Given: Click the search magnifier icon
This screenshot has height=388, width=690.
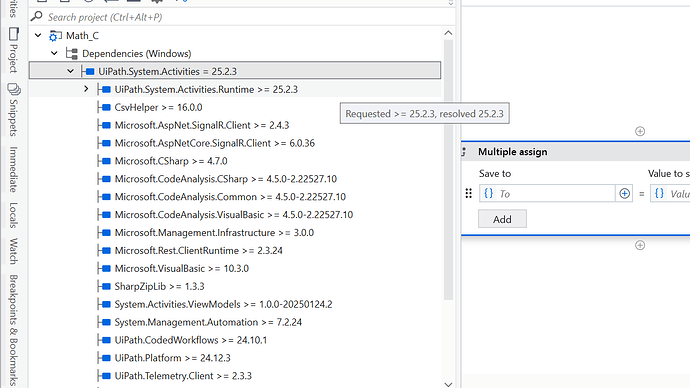Looking at the screenshot, I should coord(37,17).
